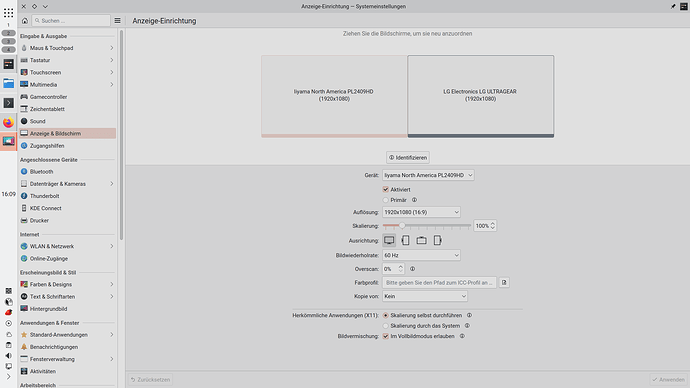Open the file manager from the panel

tap(8, 83)
